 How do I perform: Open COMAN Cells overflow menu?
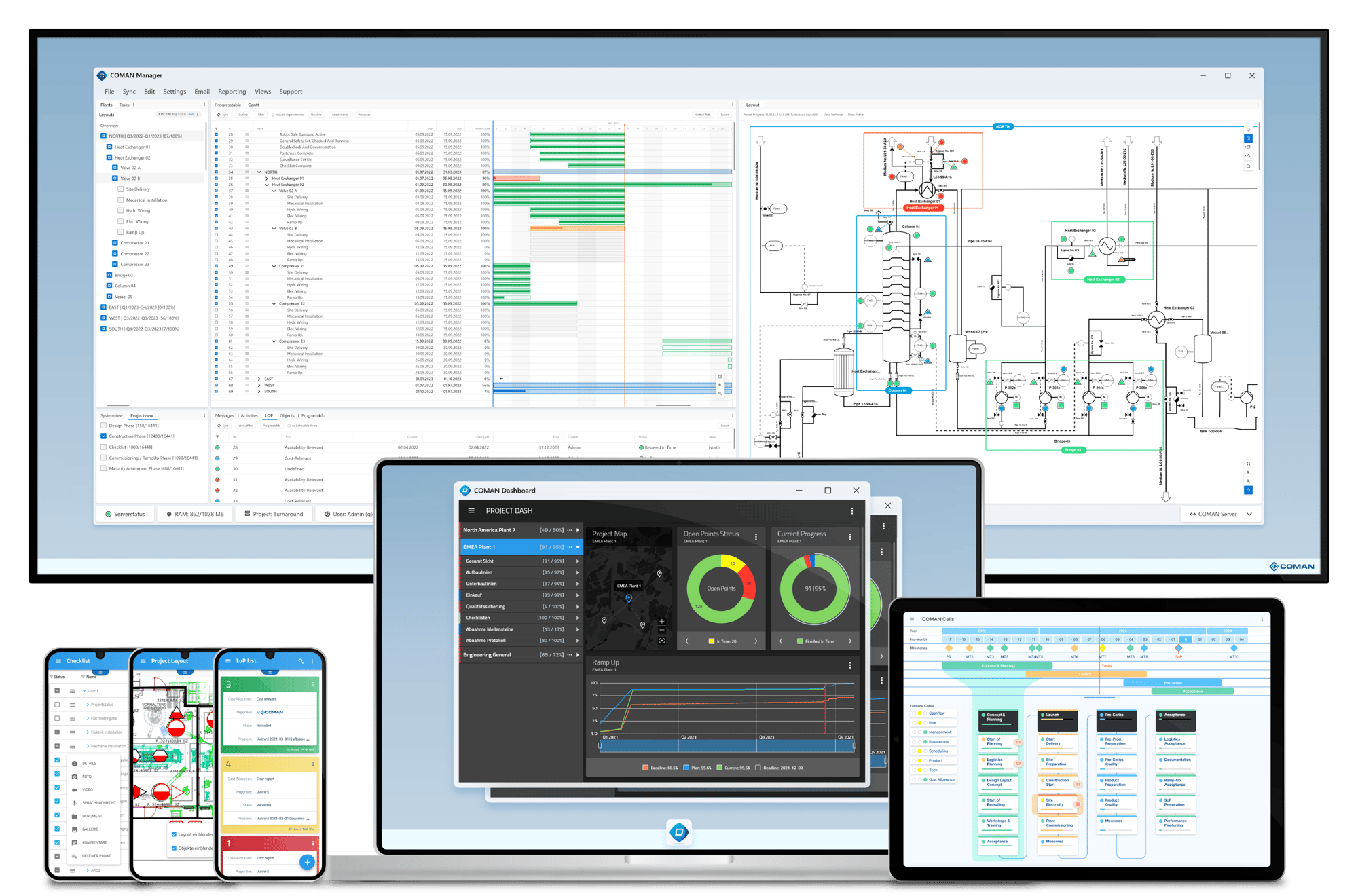point(1262,619)
